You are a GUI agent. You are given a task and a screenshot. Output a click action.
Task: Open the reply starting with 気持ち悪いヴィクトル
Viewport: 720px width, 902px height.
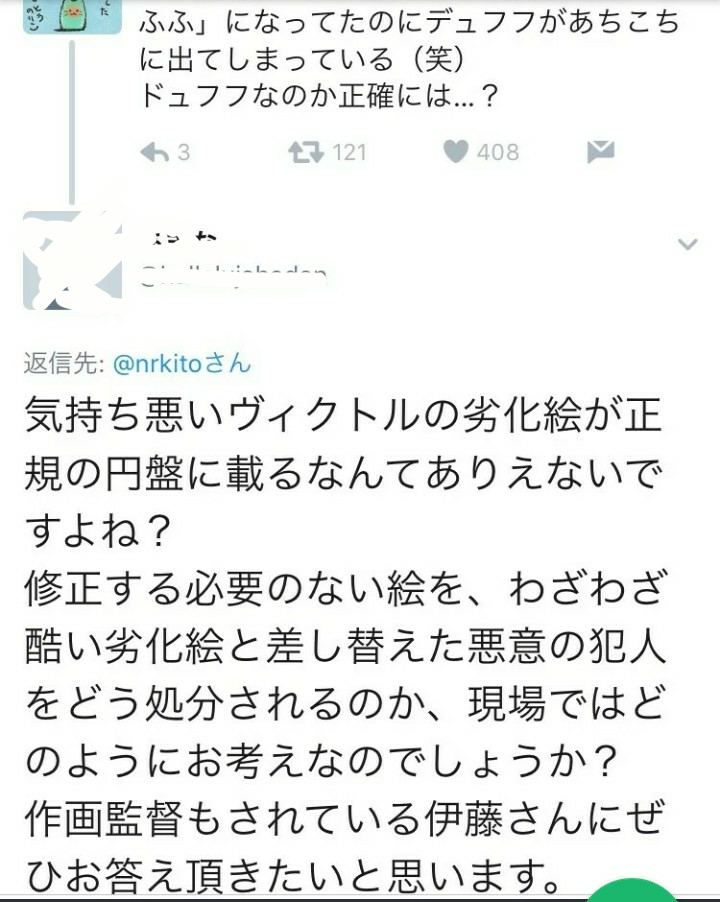pos(345,644)
